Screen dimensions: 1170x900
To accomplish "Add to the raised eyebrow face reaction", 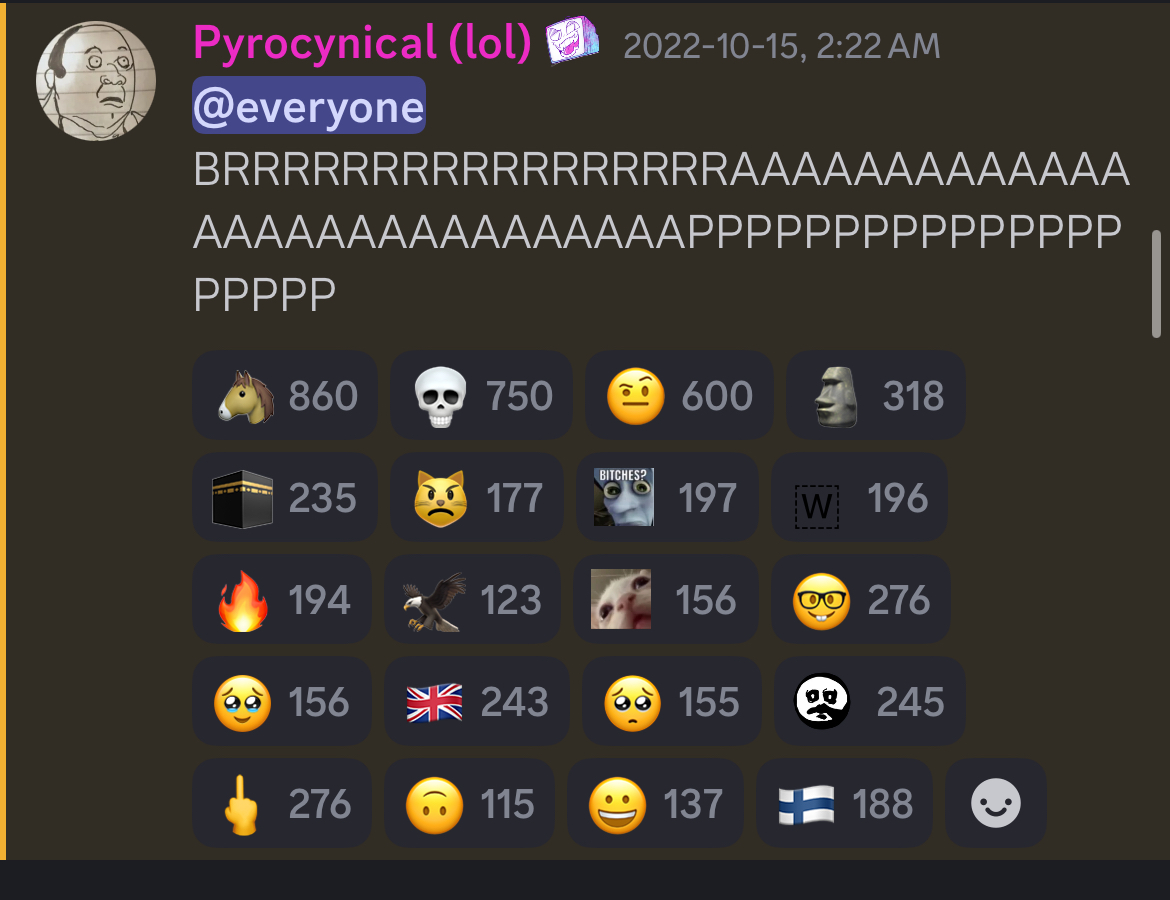I will [x=679, y=395].
